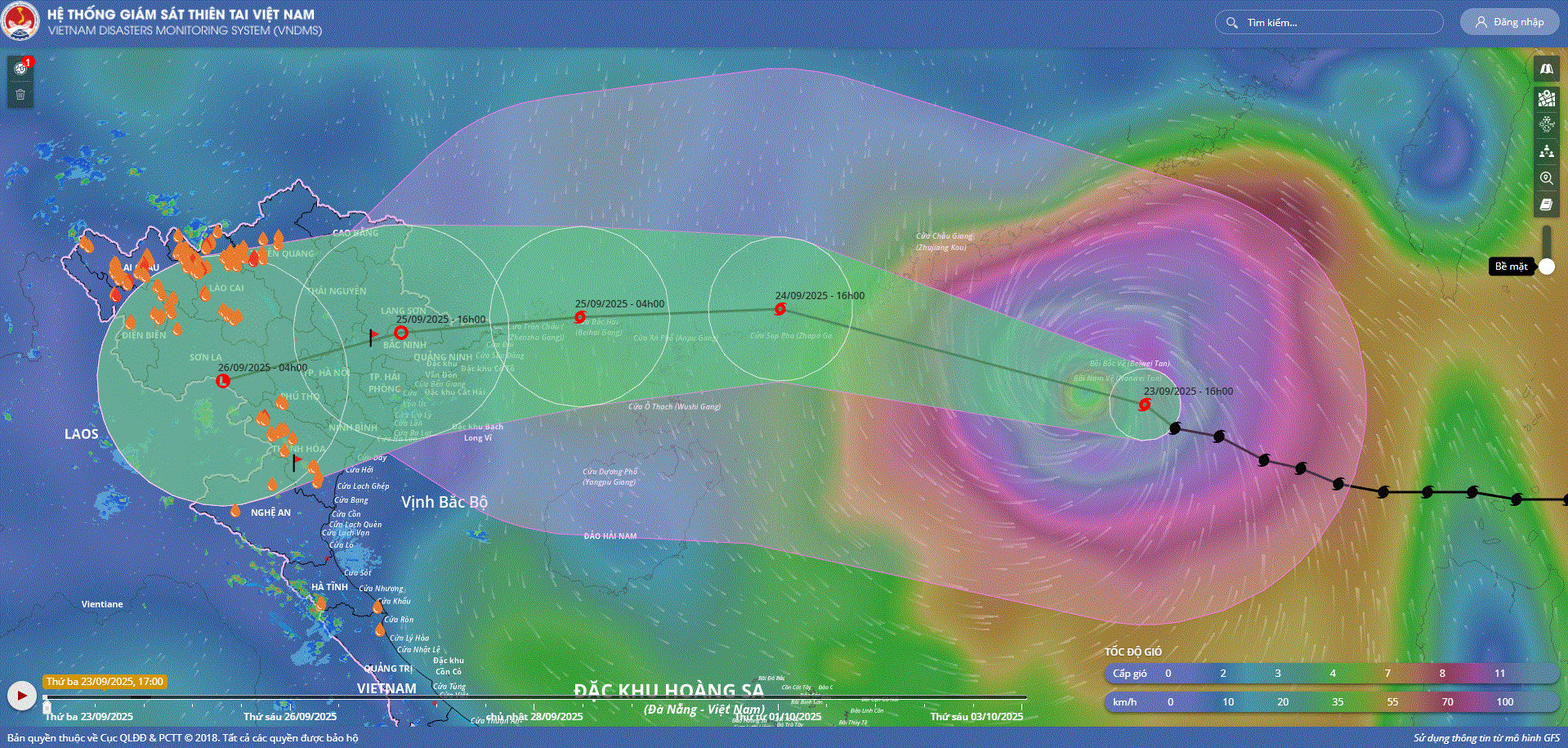Click the Bề mặt altitude slider handle
The height and width of the screenshot is (748, 1568).
click(1546, 267)
